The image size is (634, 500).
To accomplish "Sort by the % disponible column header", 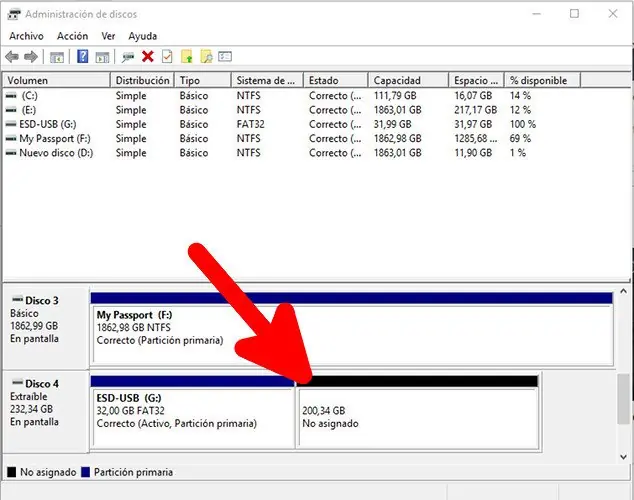I will pyautogui.click(x=542, y=80).
